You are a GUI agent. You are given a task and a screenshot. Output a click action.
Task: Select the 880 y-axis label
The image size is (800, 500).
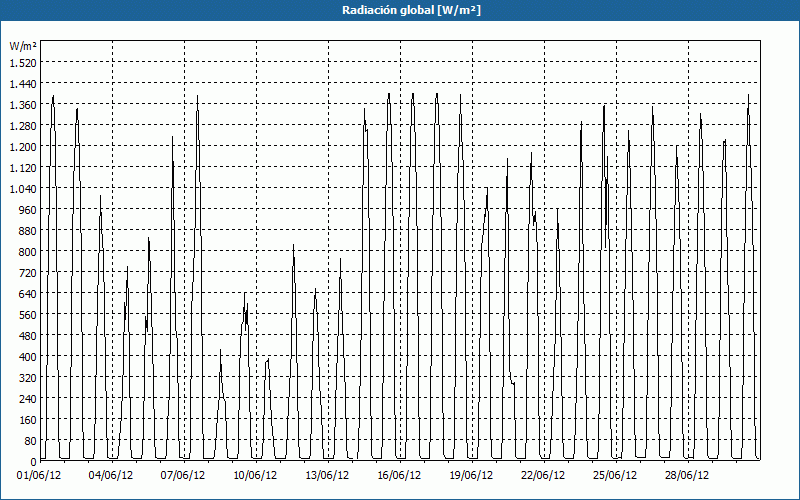click(x=28, y=231)
